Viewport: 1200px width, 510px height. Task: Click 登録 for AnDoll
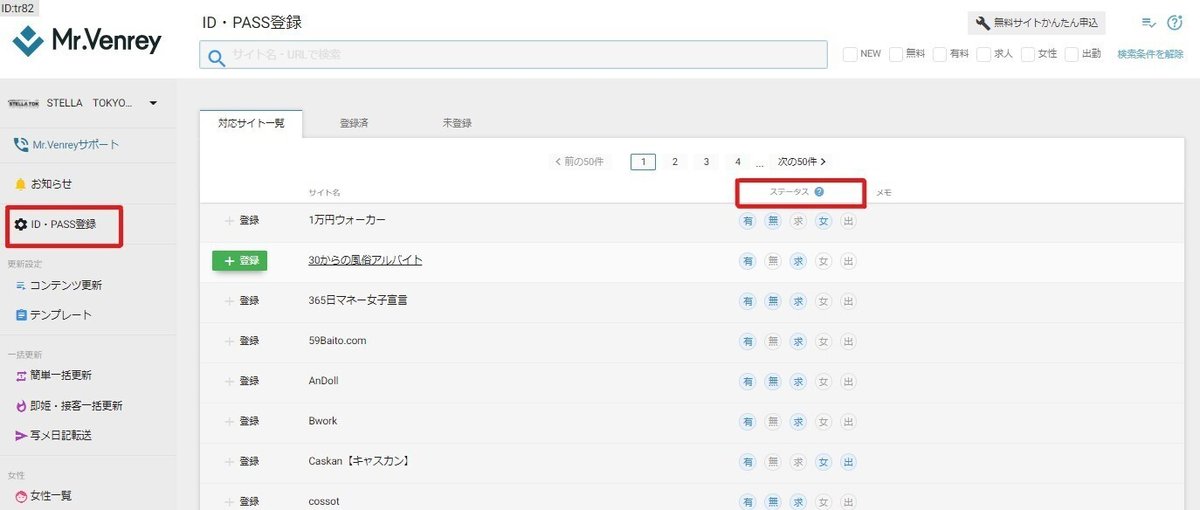tap(242, 381)
